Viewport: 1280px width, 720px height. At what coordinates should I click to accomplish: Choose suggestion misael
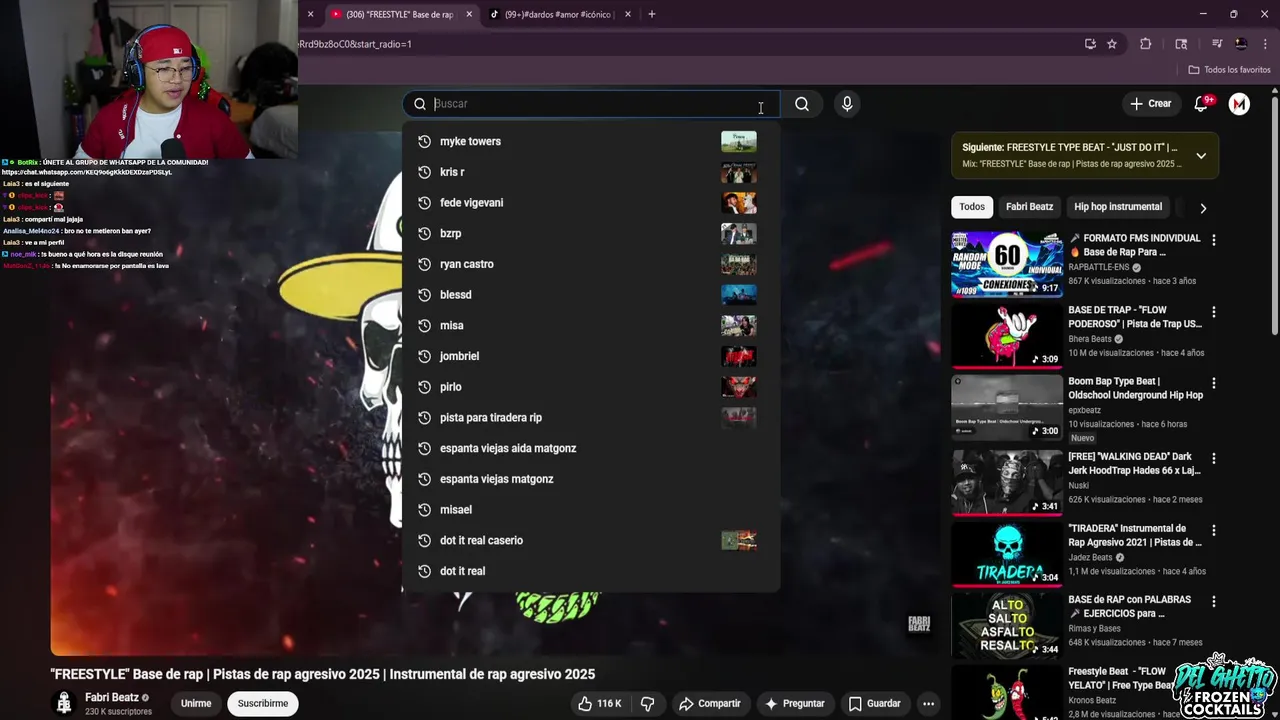[x=590, y=510]
